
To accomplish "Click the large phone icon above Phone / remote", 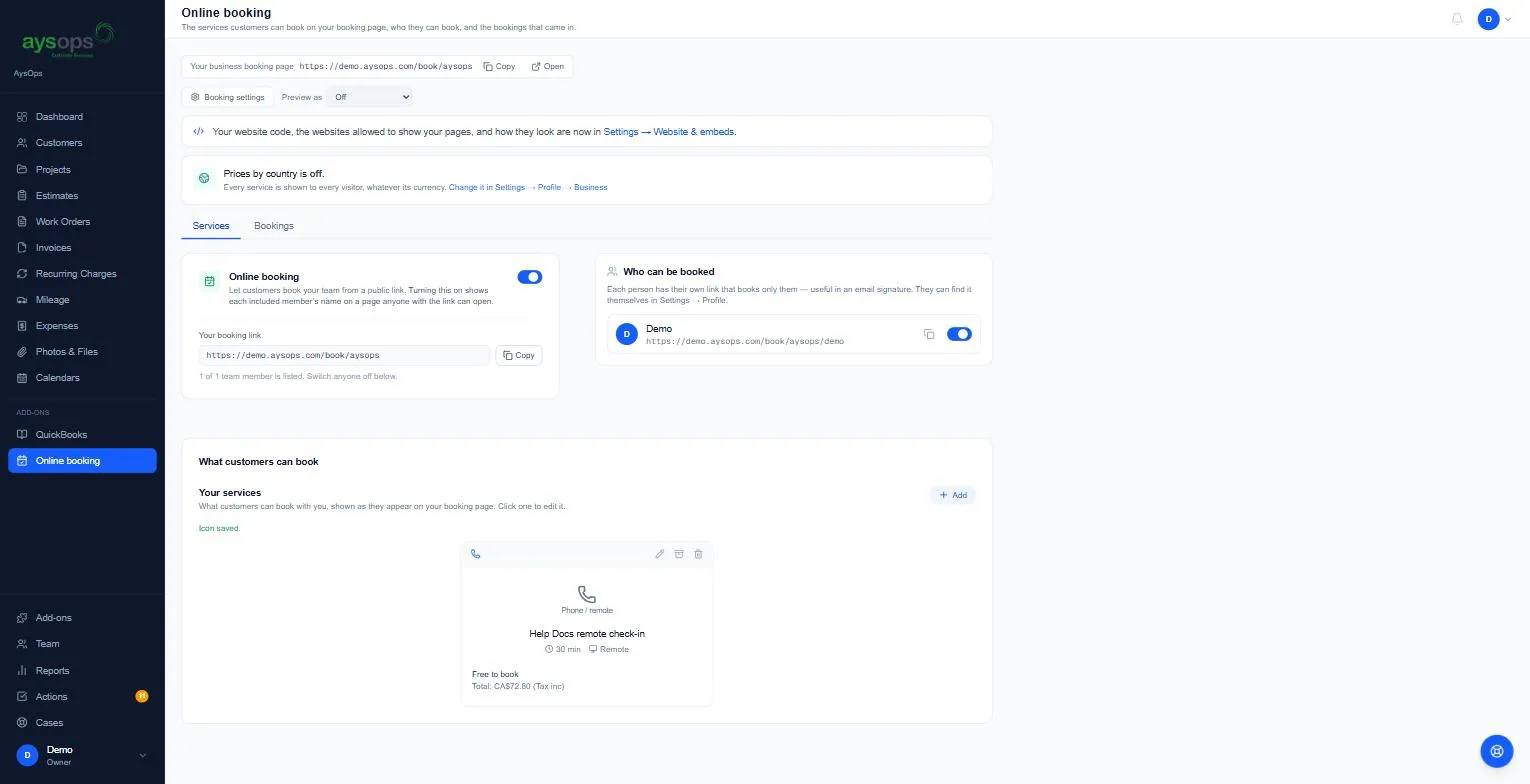I will click(587, 594).
